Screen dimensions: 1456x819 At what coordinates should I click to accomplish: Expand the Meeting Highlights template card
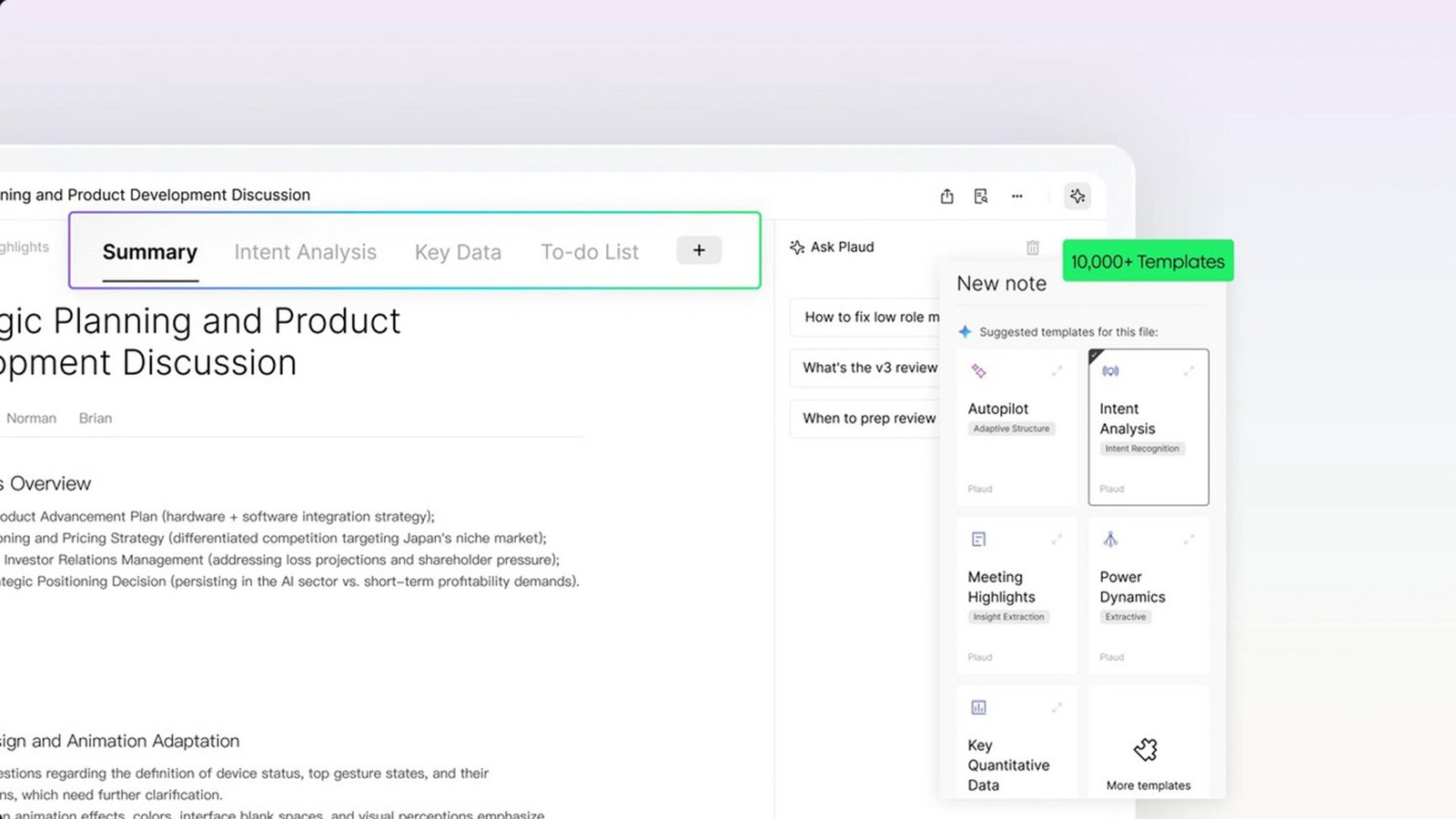coord(1057,539)
